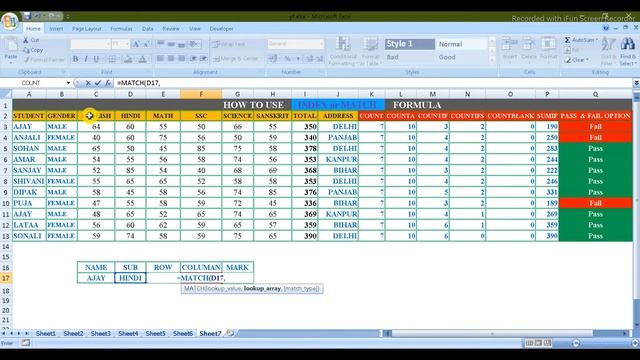The image size is (640, 360).
Task: Click the Page Layout view icon
Action: (538, 343)
